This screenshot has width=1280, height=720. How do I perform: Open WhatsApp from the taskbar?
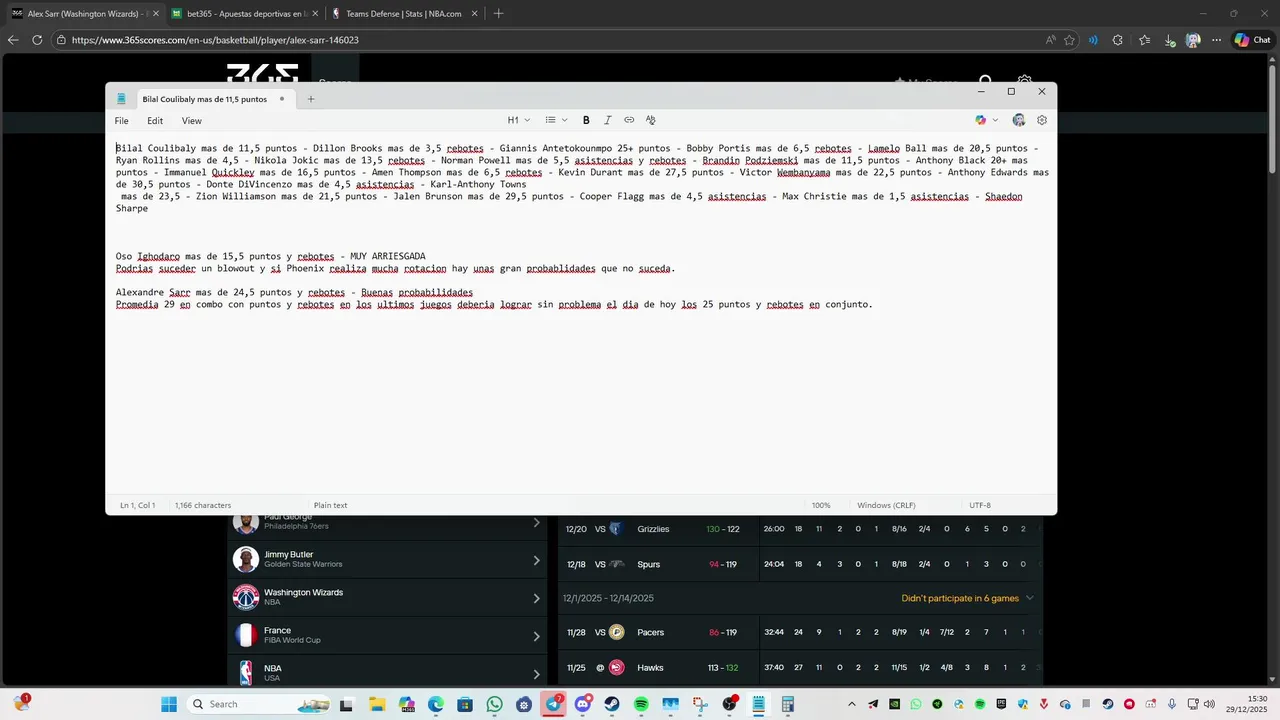coord(494,704)
